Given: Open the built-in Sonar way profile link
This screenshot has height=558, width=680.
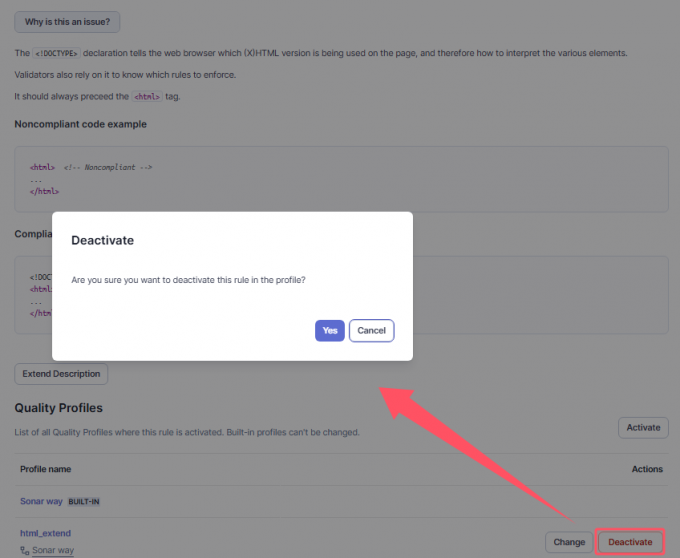Looking at the screenshot, I should [x=41, y=500].
